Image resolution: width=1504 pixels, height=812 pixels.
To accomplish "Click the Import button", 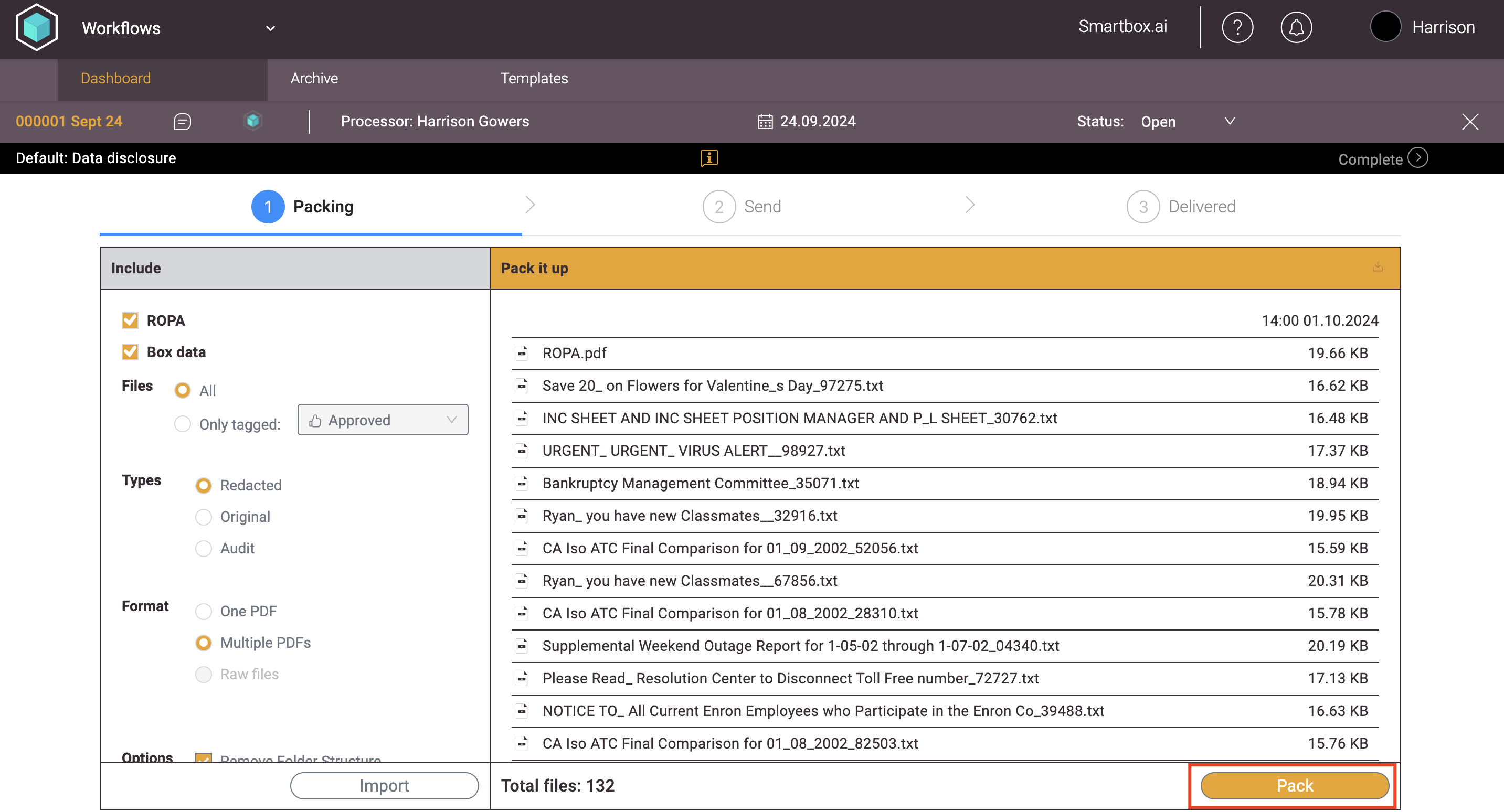I will [384, 785].
